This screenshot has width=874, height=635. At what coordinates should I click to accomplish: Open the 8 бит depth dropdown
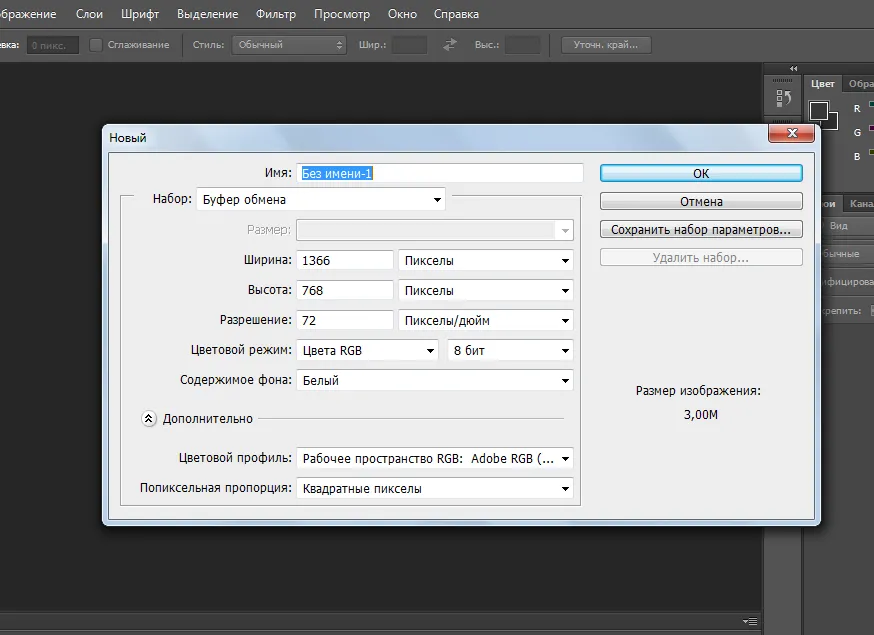click(510, 351)
